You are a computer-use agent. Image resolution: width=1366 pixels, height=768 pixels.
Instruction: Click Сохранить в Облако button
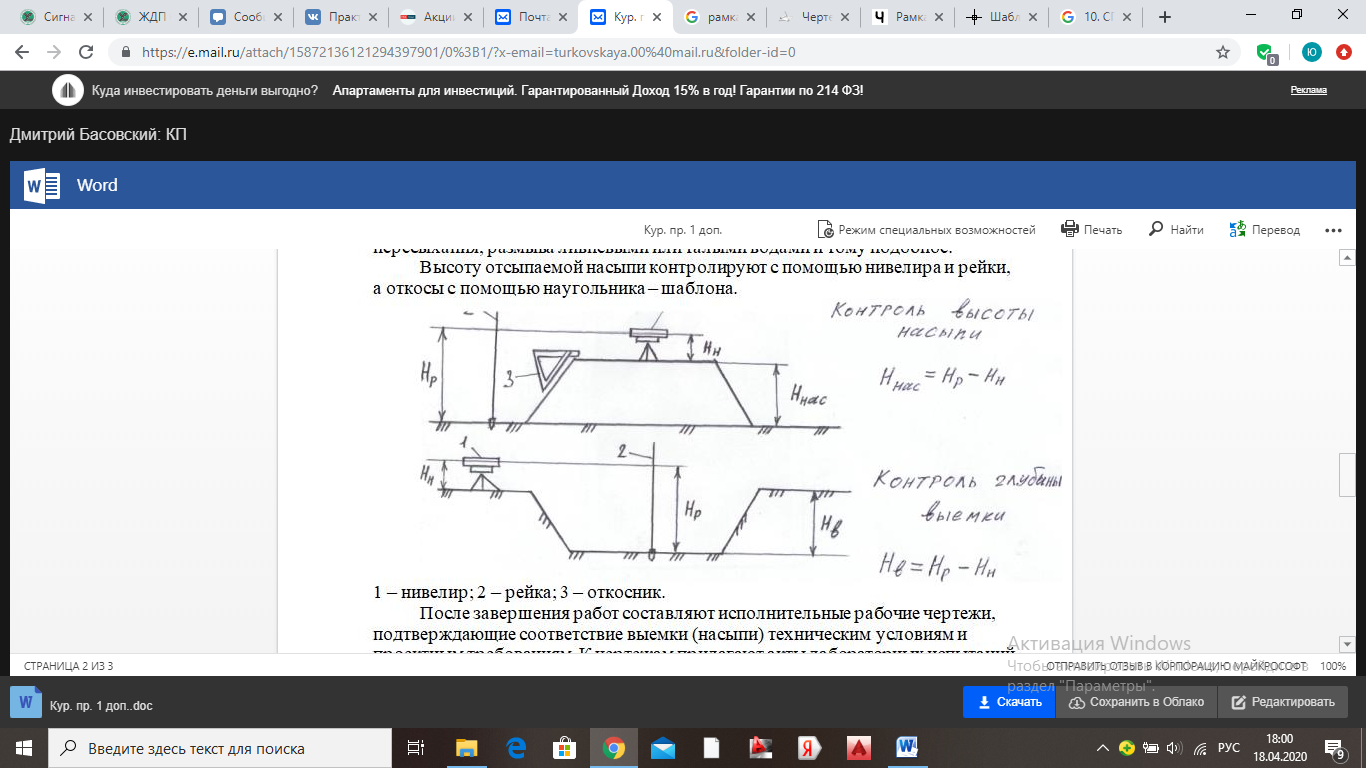coord(1137,702)
